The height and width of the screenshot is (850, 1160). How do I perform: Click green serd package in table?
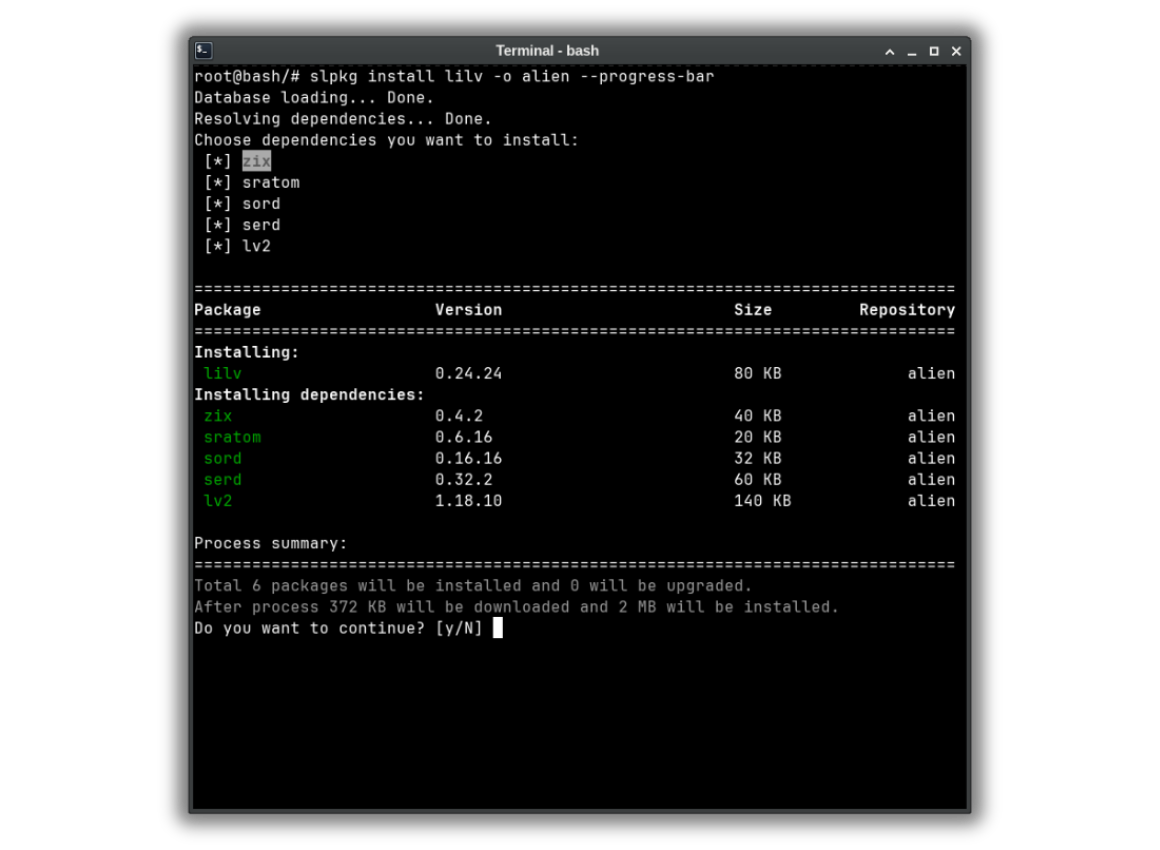(223, 480)
